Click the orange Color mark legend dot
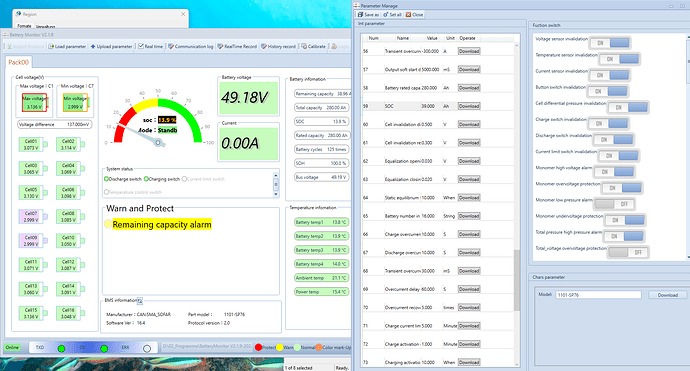The image size is (690, 371). pyautogui.click(x=319, y=347)
